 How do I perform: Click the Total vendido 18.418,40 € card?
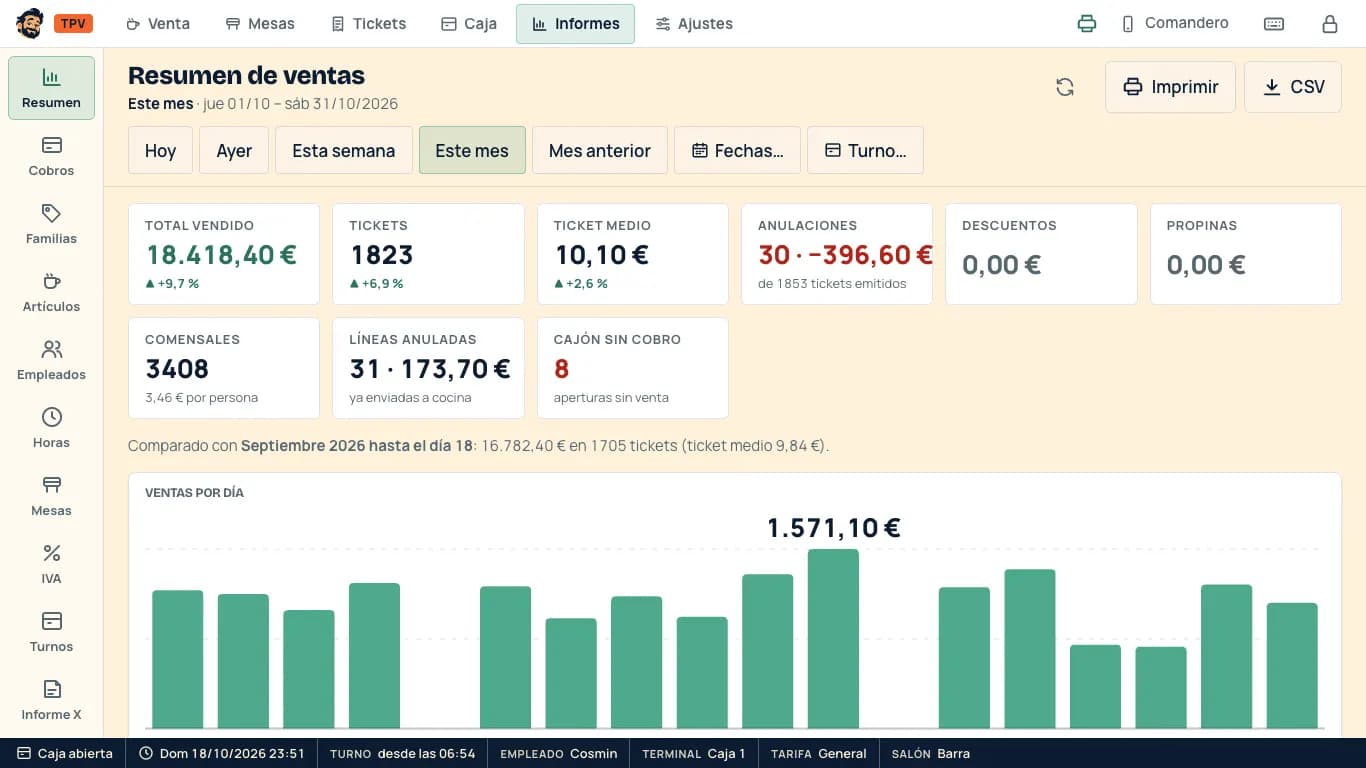coord(224,254)
